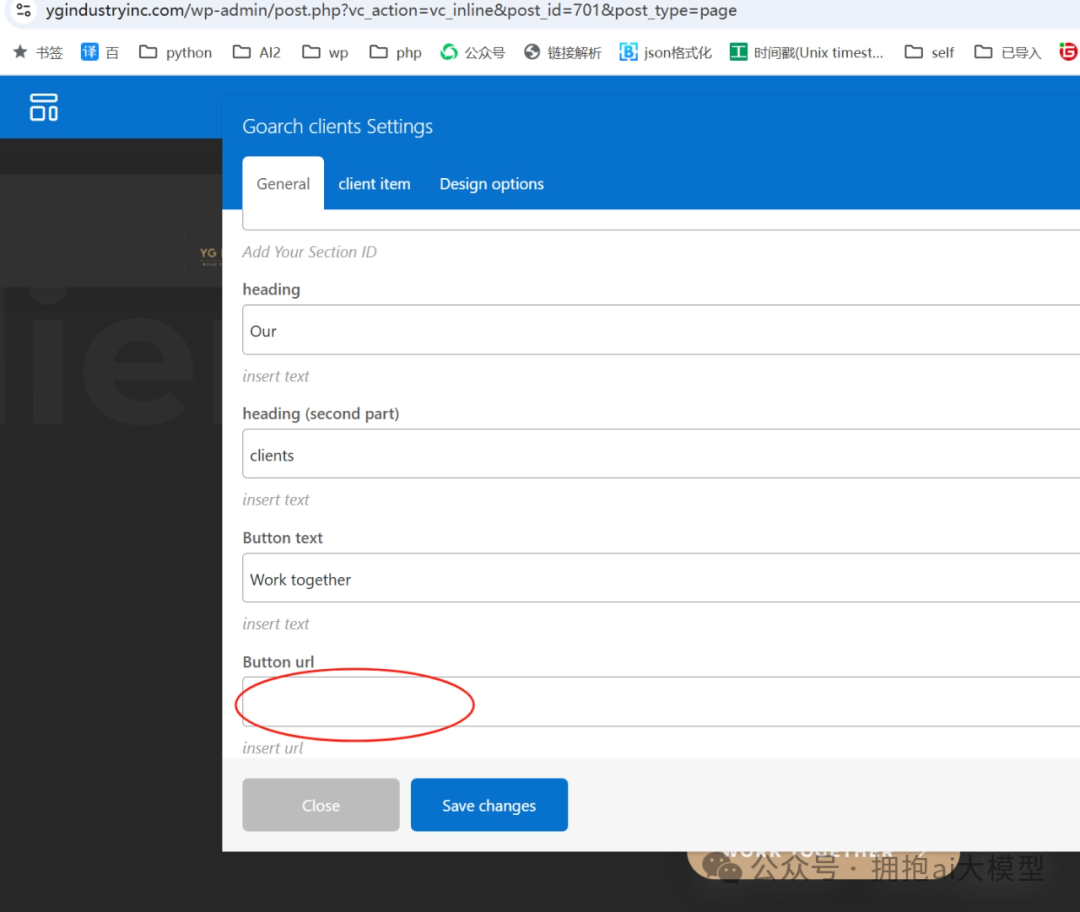The image size is (1080, 912).
Task: Expand the wp bookmarks folder
Action: coord(324,52)
